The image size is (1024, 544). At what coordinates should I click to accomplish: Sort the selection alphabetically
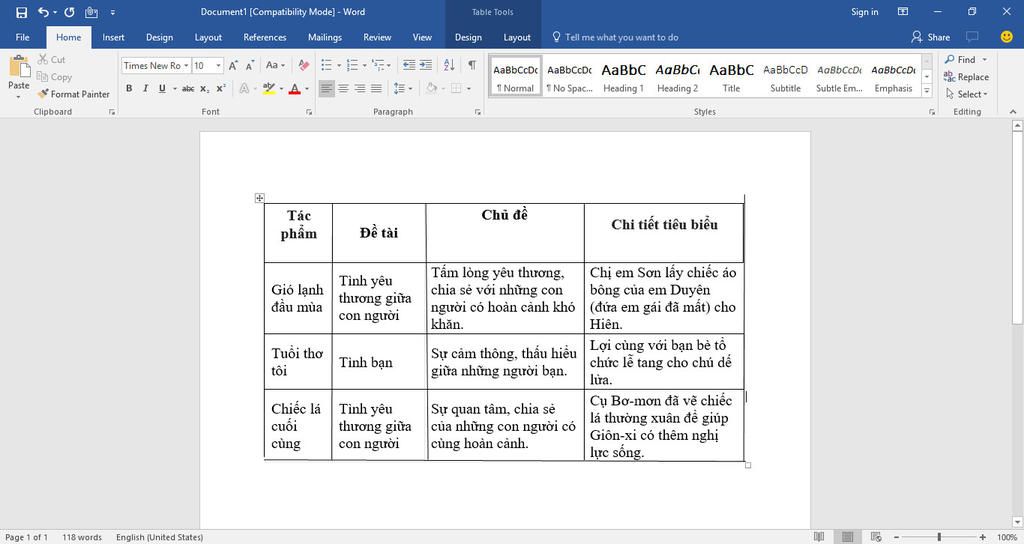pos(449,65)
